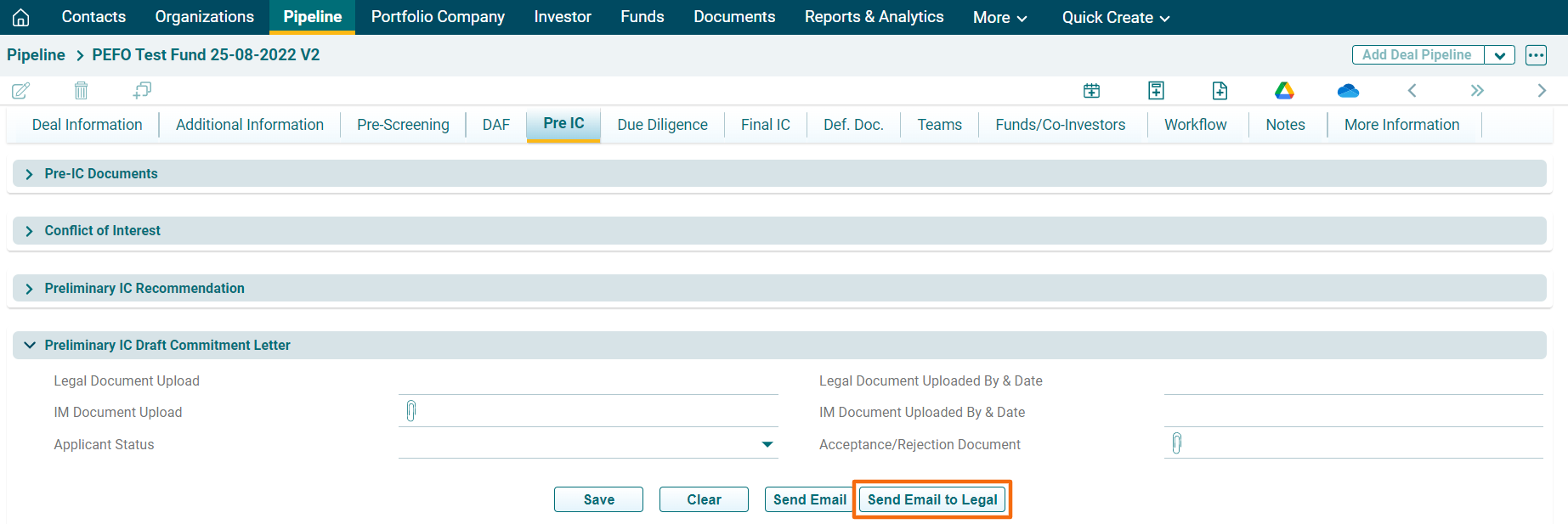
Task: Open the Applicant Status dropdown
Action: click(767, 444)
